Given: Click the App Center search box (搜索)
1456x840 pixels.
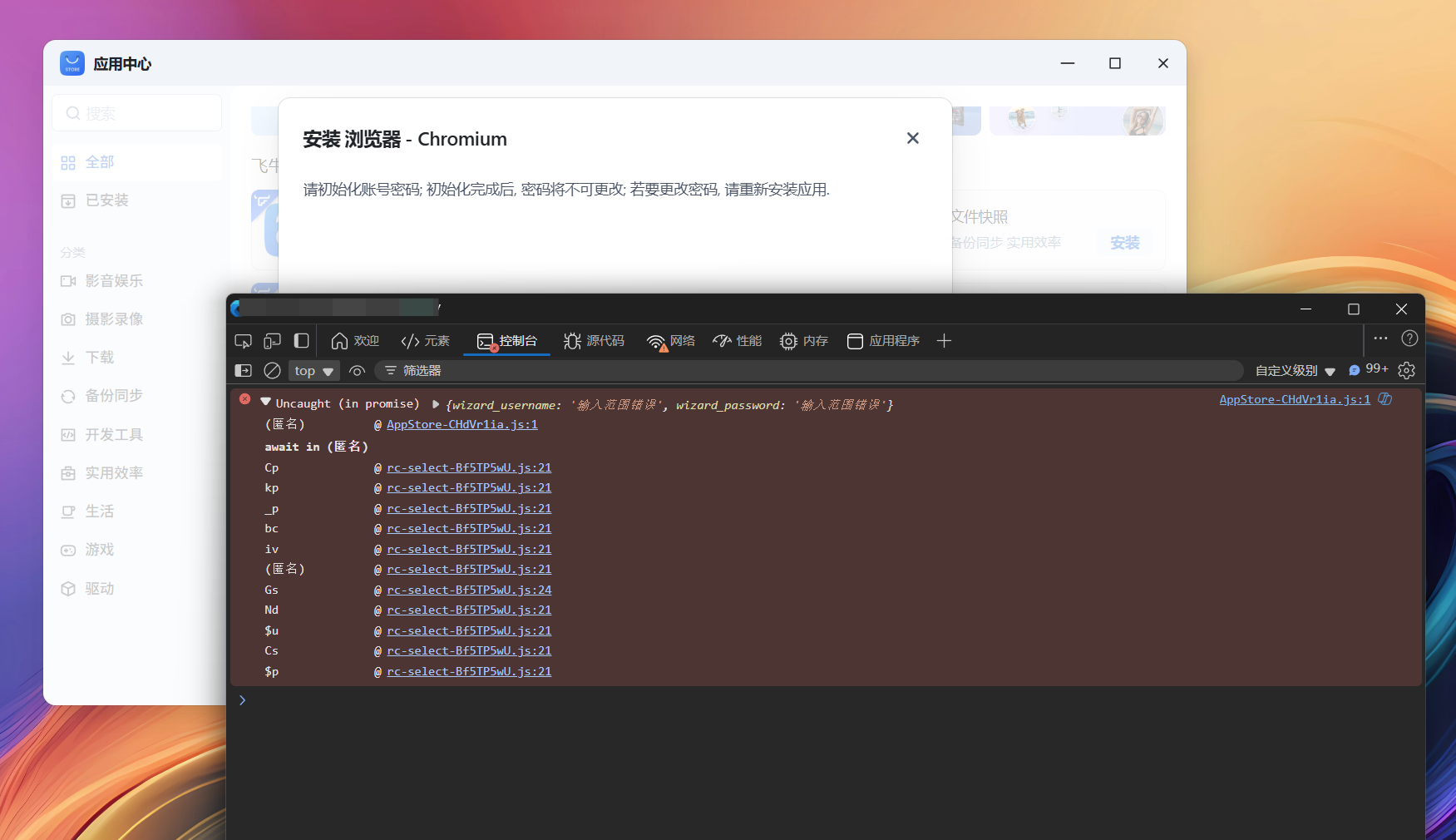Looking at the screenshot, I should coord(137,113).
